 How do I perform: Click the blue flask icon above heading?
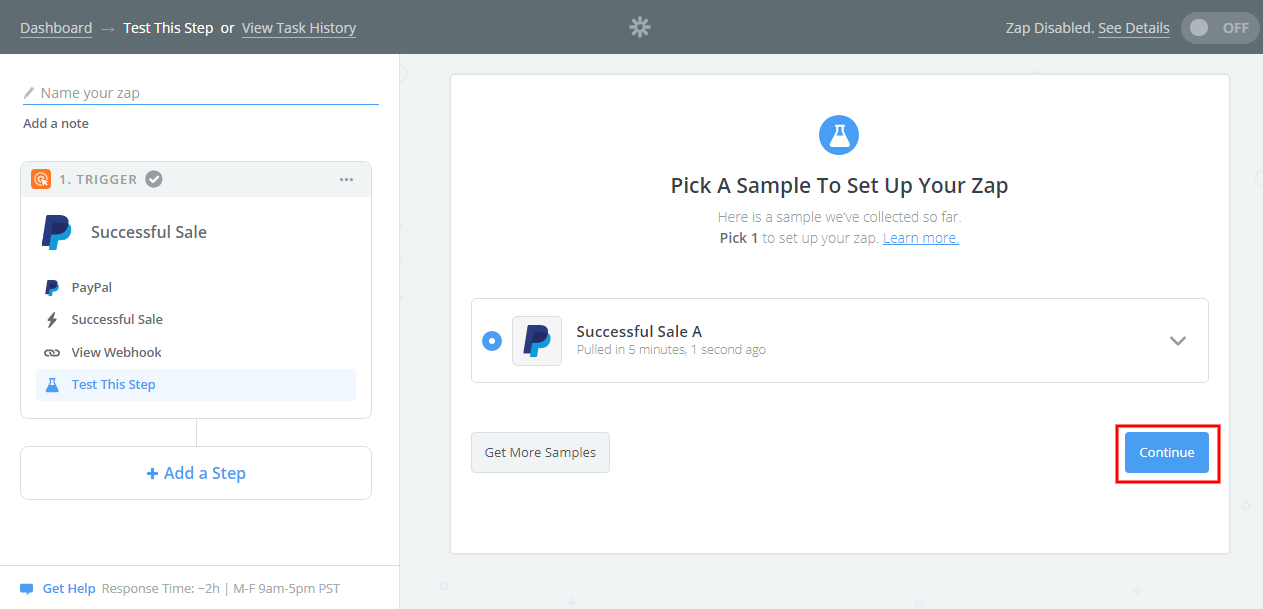[x=839, y=135]
